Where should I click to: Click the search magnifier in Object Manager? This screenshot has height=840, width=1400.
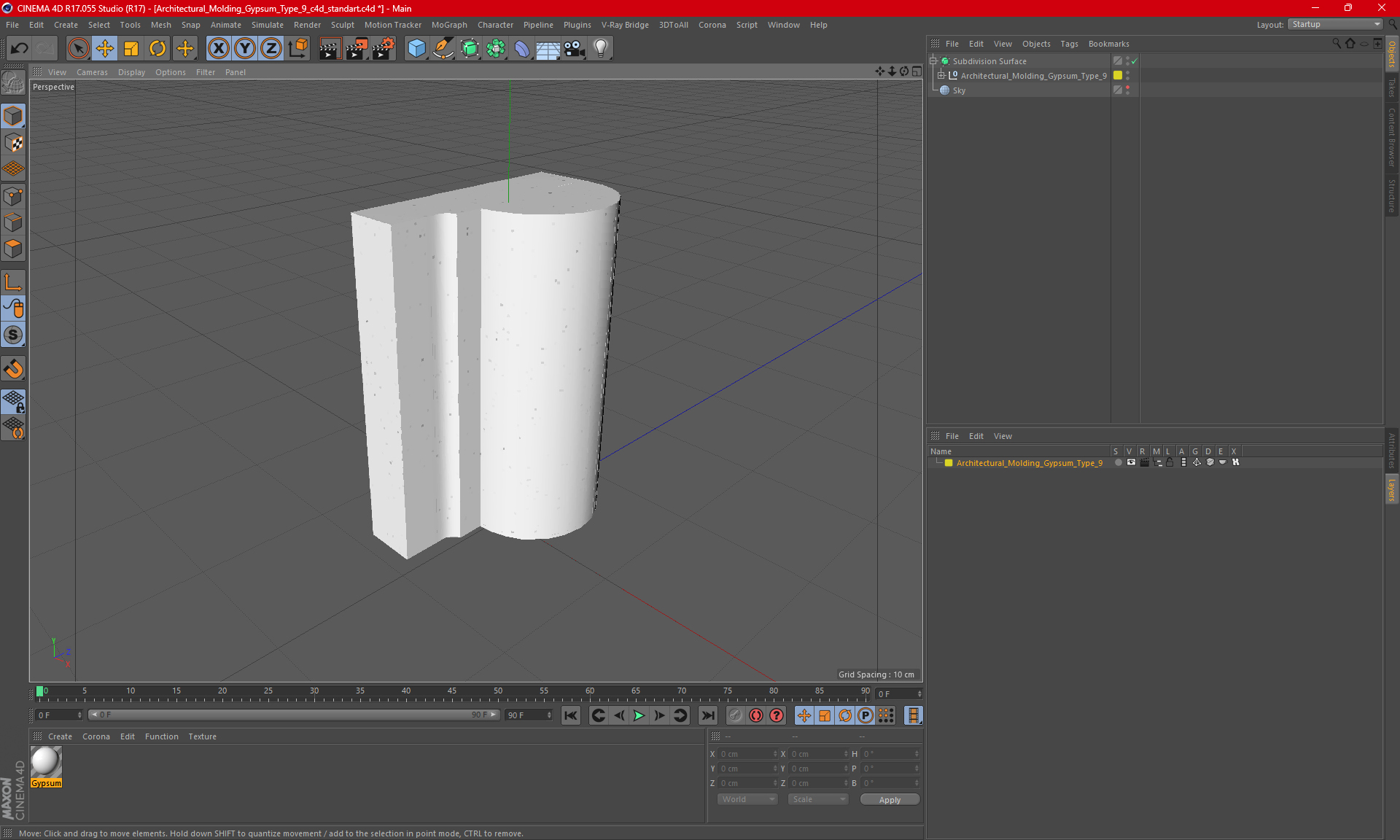click(1336, 44)
